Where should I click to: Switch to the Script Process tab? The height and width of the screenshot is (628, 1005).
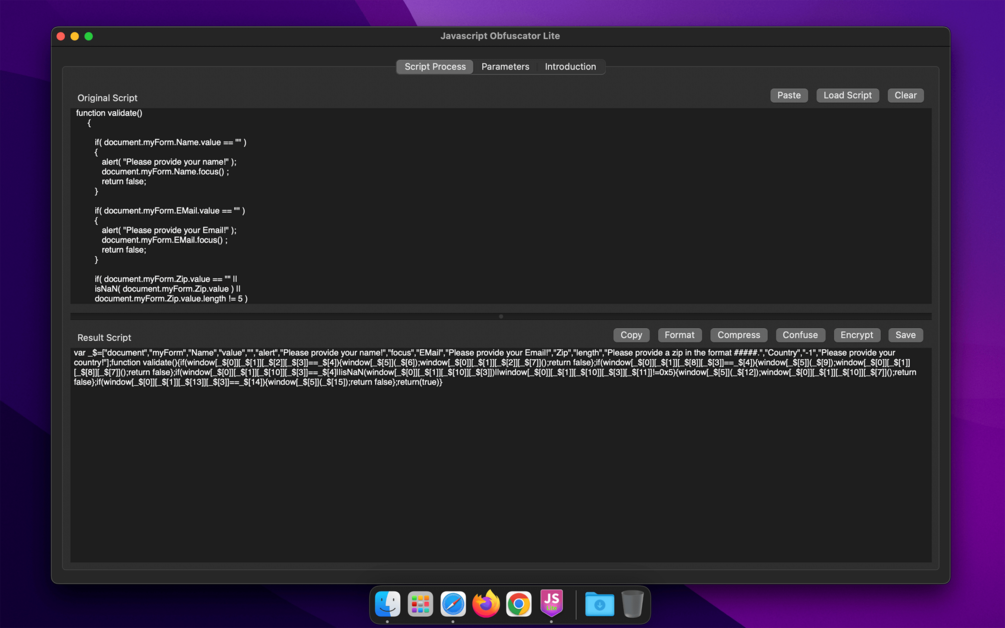(x=435, y=67)
